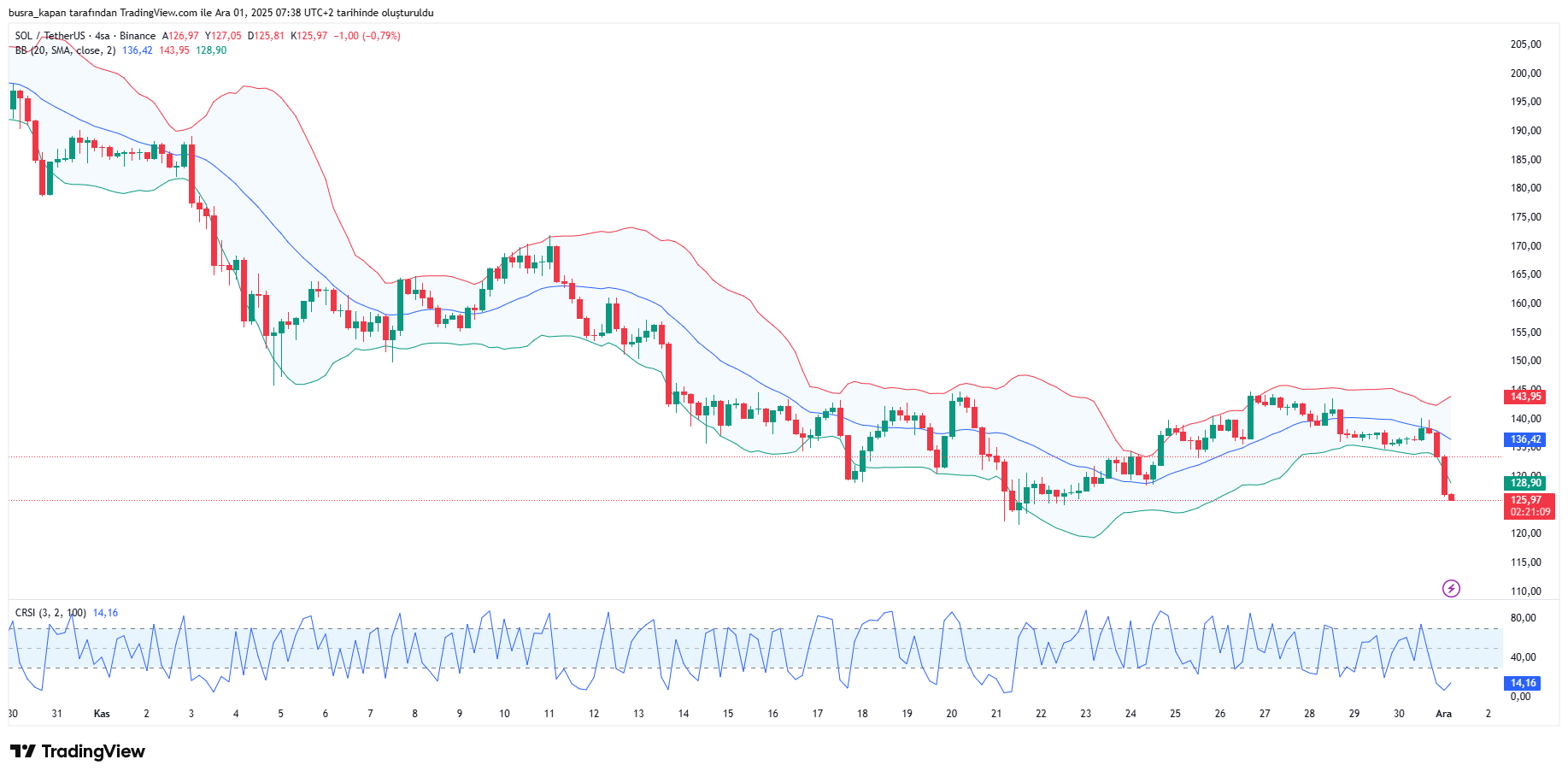
Task: Click the red 143,95 upper band price label
Action: click(x=1525, y=397)
